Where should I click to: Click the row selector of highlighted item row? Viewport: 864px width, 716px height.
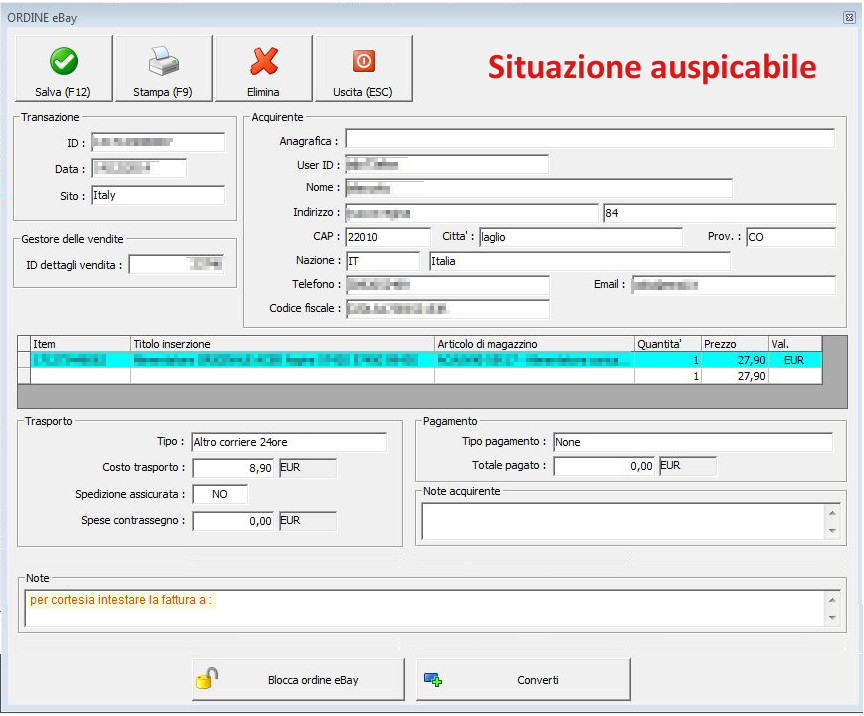coord(24,360)
